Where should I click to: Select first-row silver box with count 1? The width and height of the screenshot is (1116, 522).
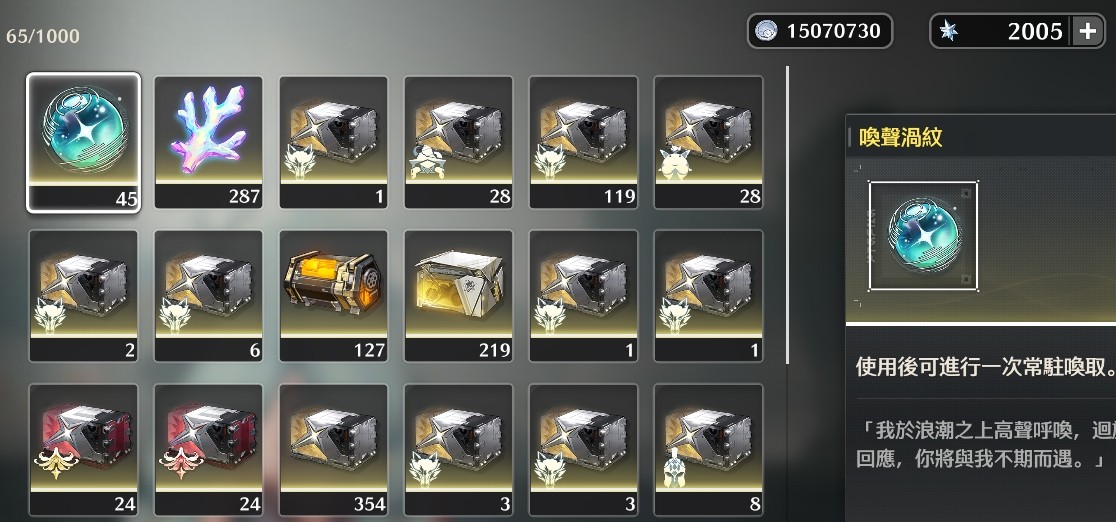pyautogui.click(x=334, y=142)
